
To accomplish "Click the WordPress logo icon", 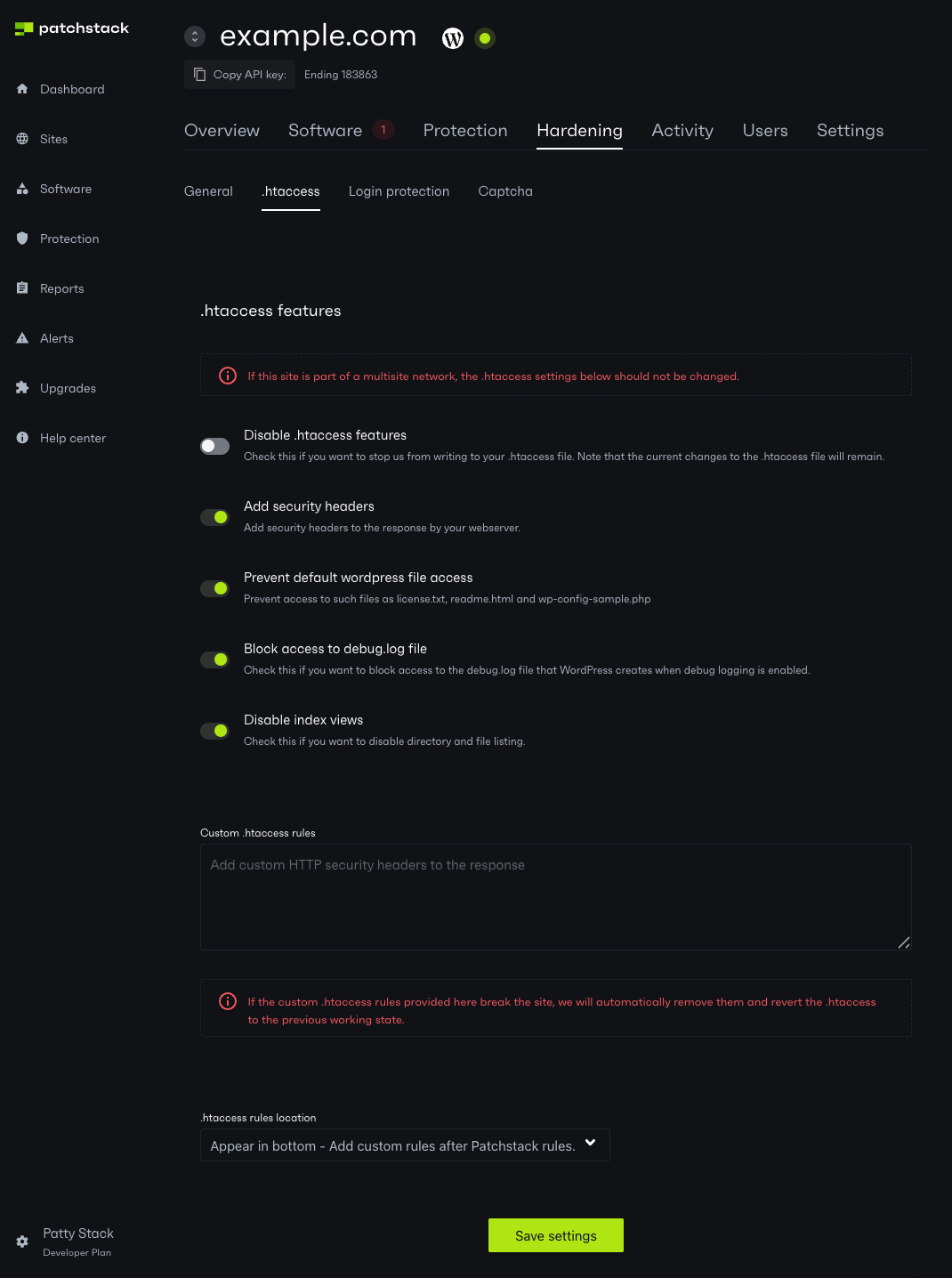I will click(x=453, y=38).
